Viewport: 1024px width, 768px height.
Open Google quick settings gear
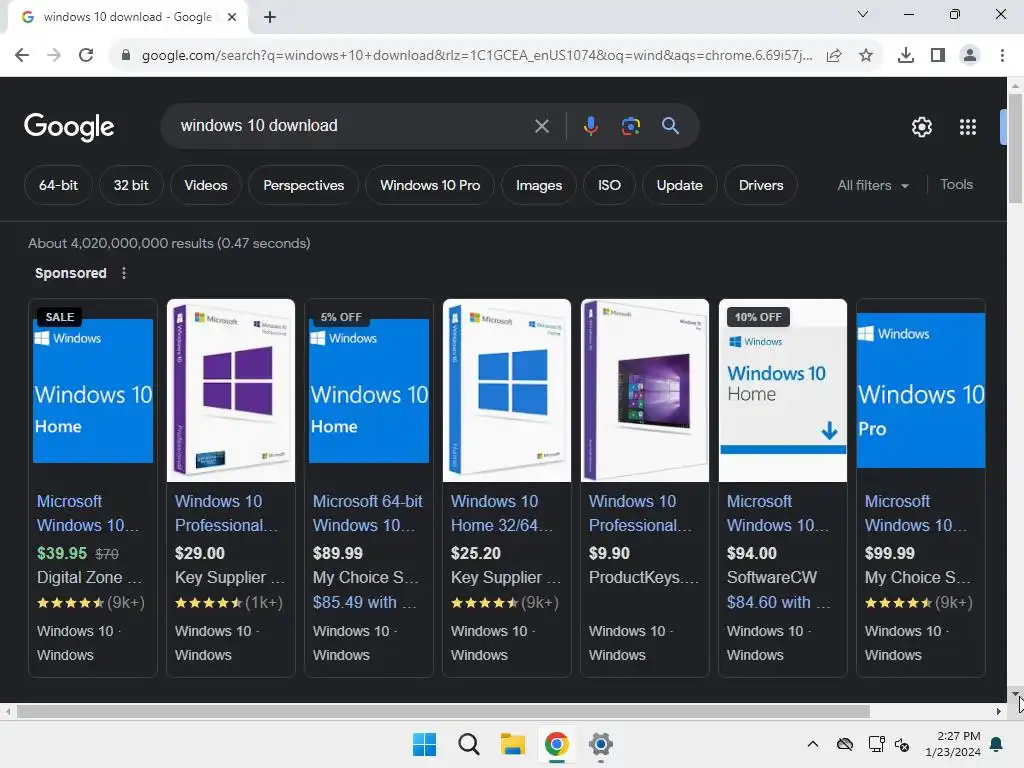tap(921, 127)
